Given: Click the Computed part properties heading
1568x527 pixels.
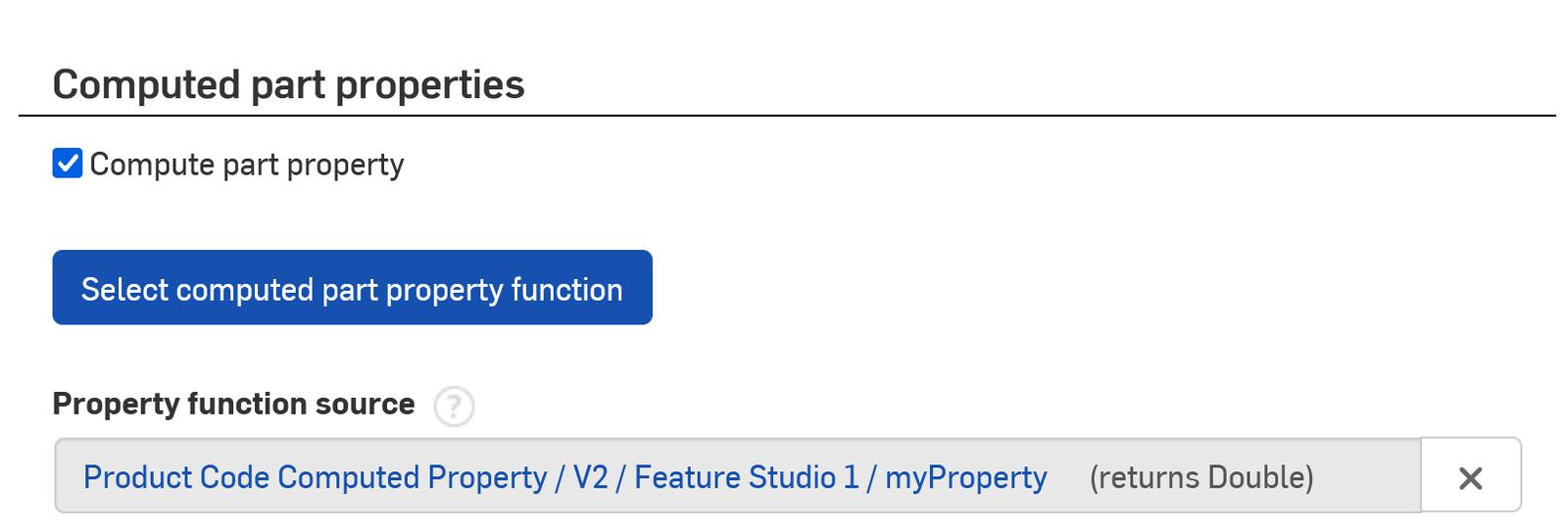Looking at the screenshot, I should click(288, 84).
